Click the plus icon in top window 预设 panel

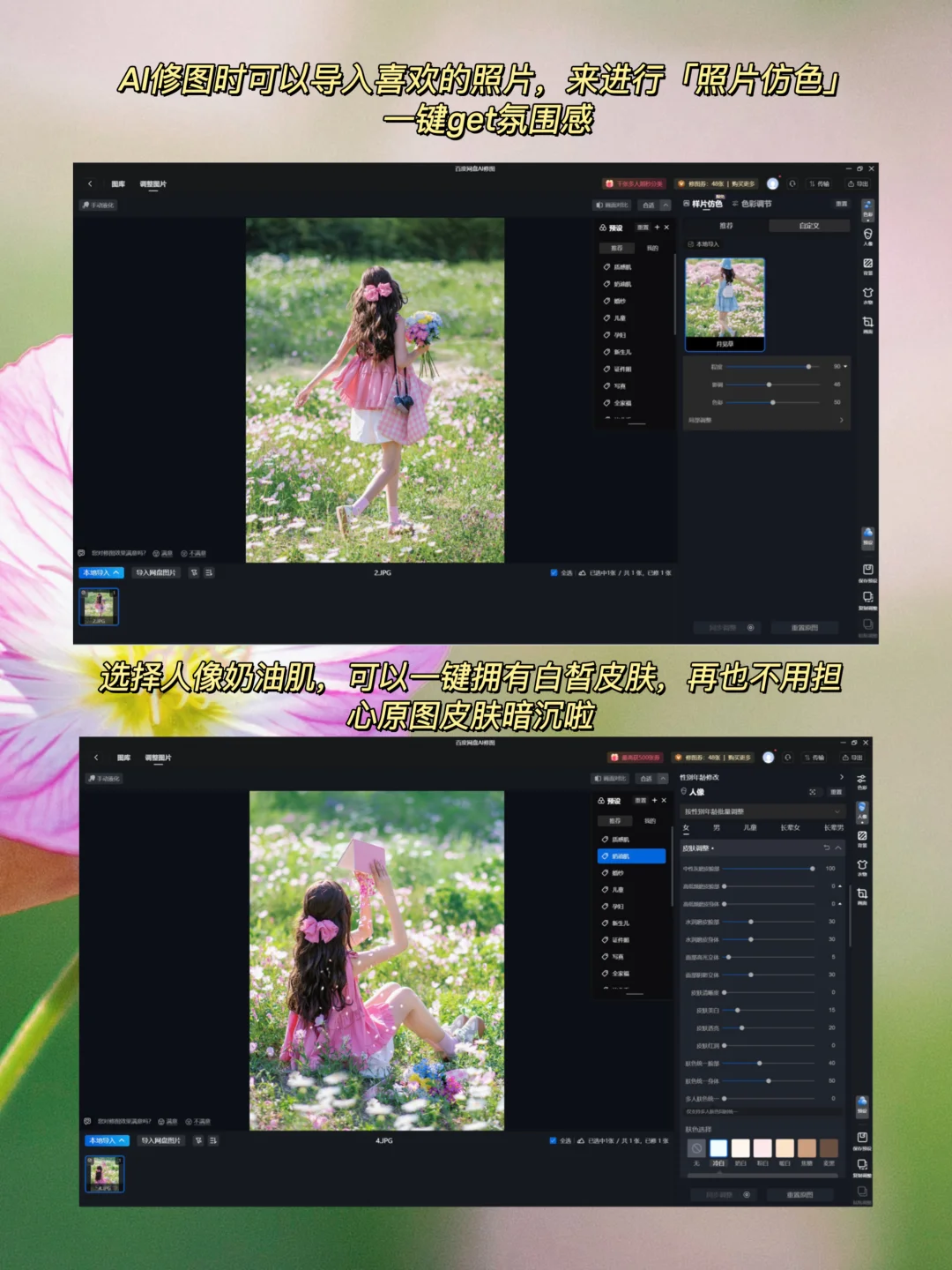coord(657,228)
